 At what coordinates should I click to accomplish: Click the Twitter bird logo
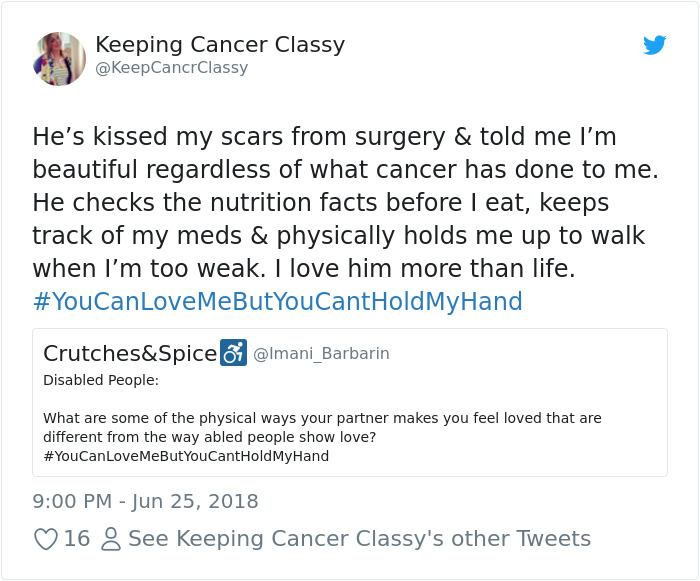coord(654,45)
